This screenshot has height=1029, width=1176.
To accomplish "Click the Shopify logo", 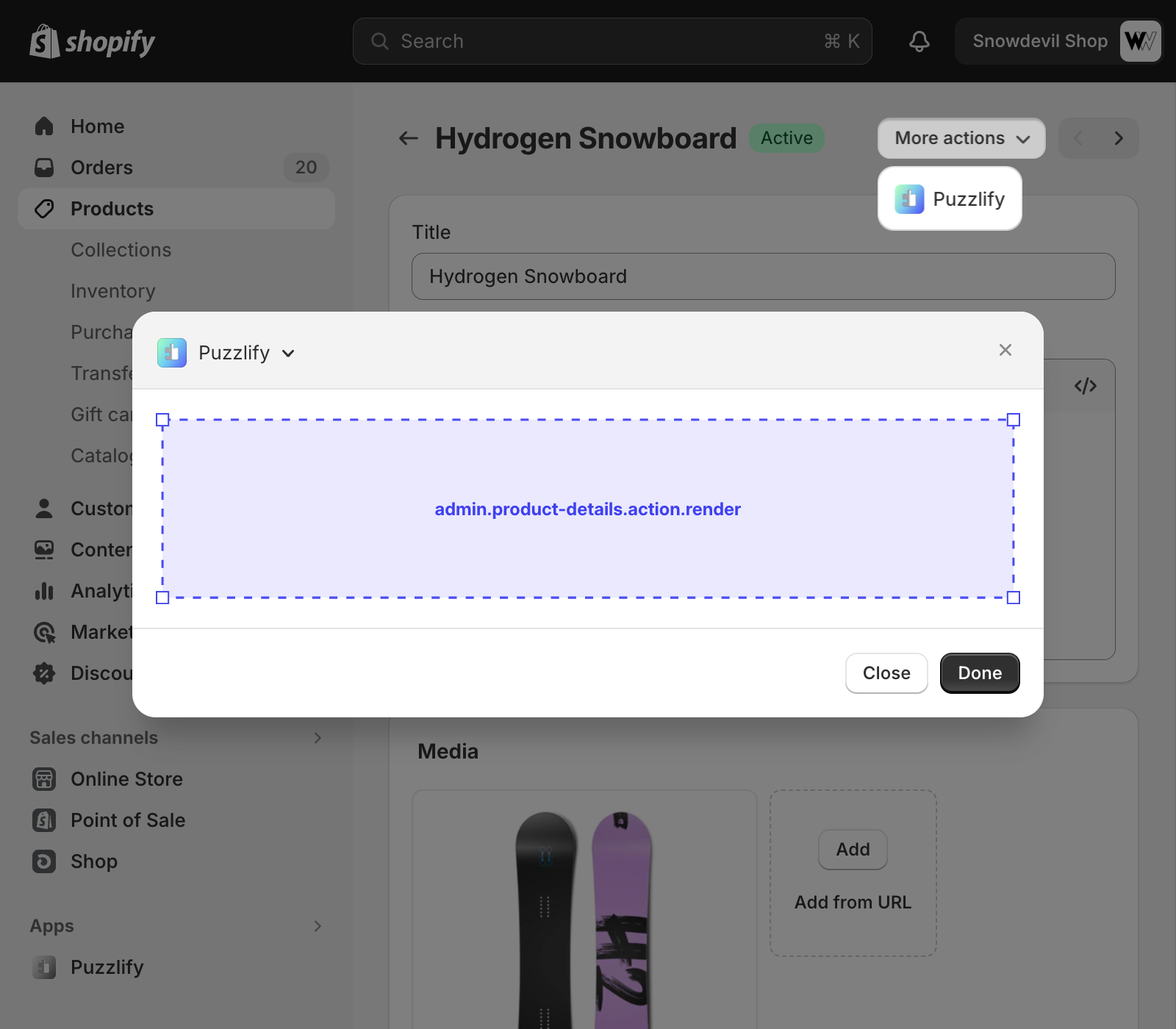I will (92, 42).
